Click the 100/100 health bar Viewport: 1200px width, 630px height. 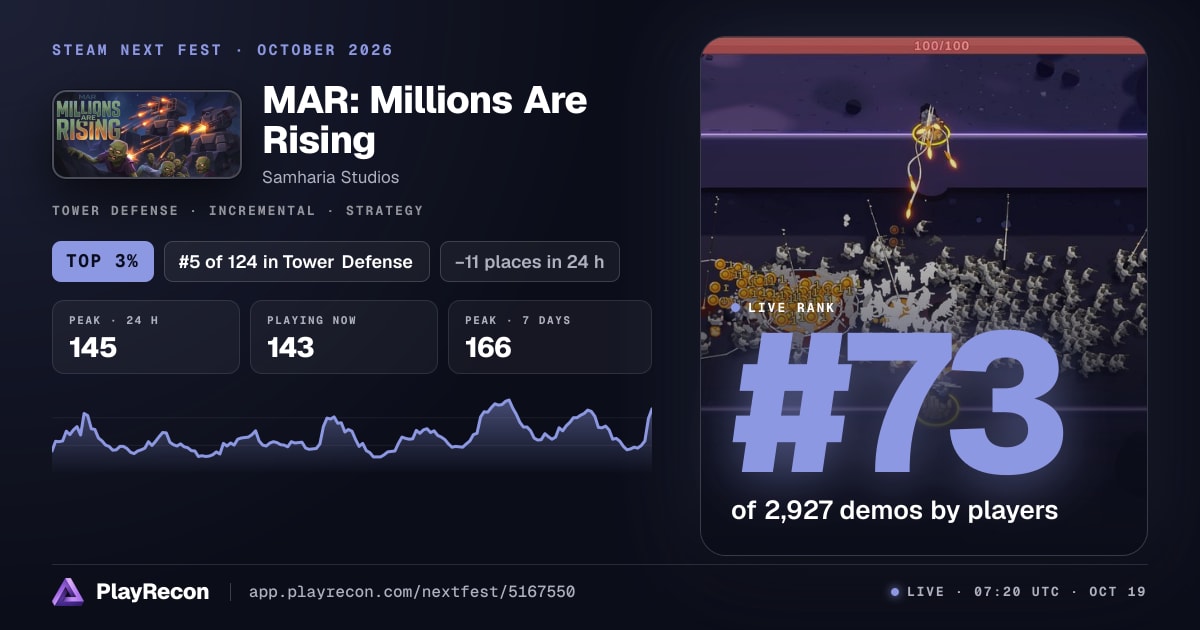point(924,46)
